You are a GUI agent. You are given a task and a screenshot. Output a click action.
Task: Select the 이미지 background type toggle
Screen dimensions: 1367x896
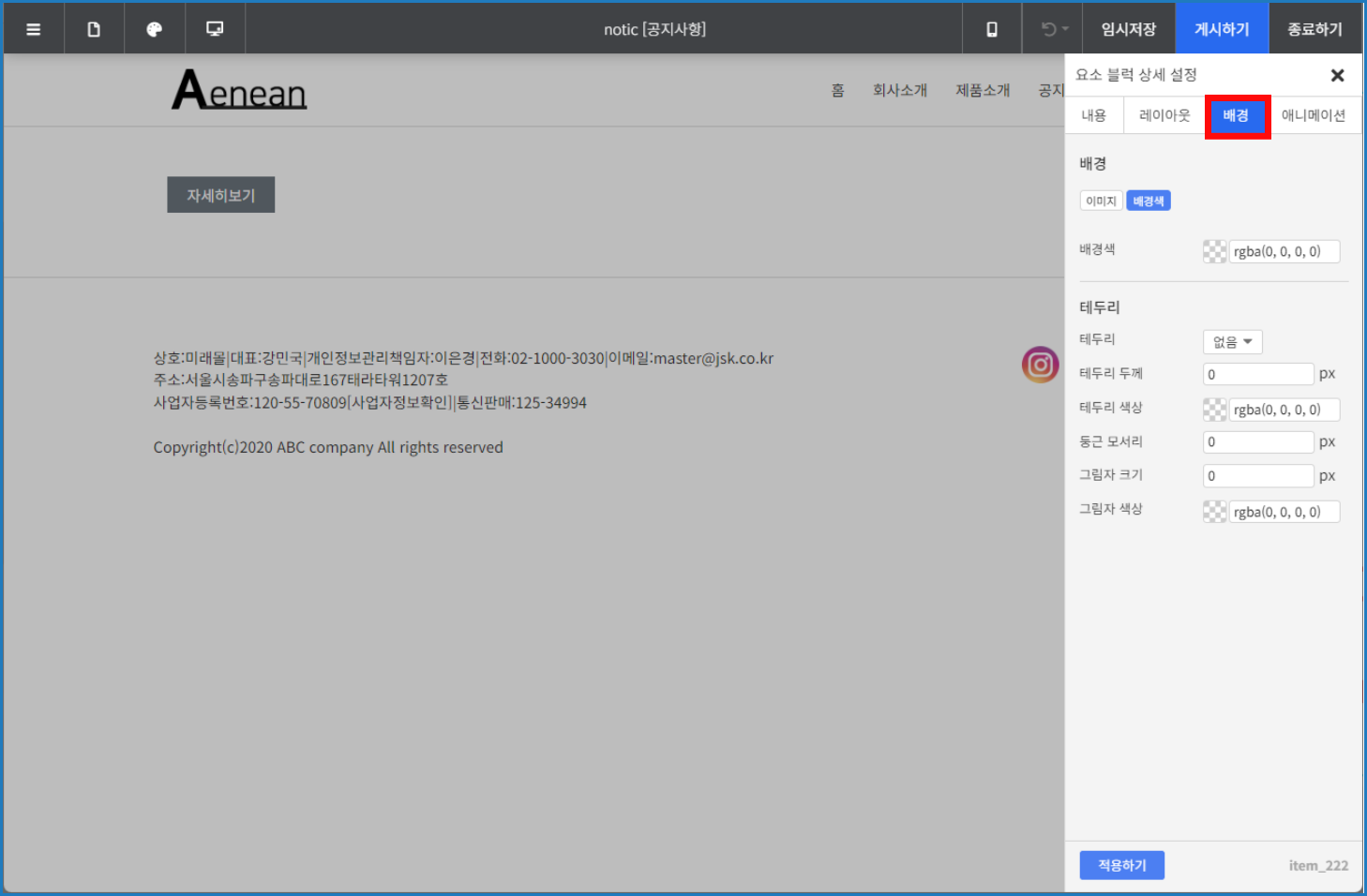(1101, 201)
